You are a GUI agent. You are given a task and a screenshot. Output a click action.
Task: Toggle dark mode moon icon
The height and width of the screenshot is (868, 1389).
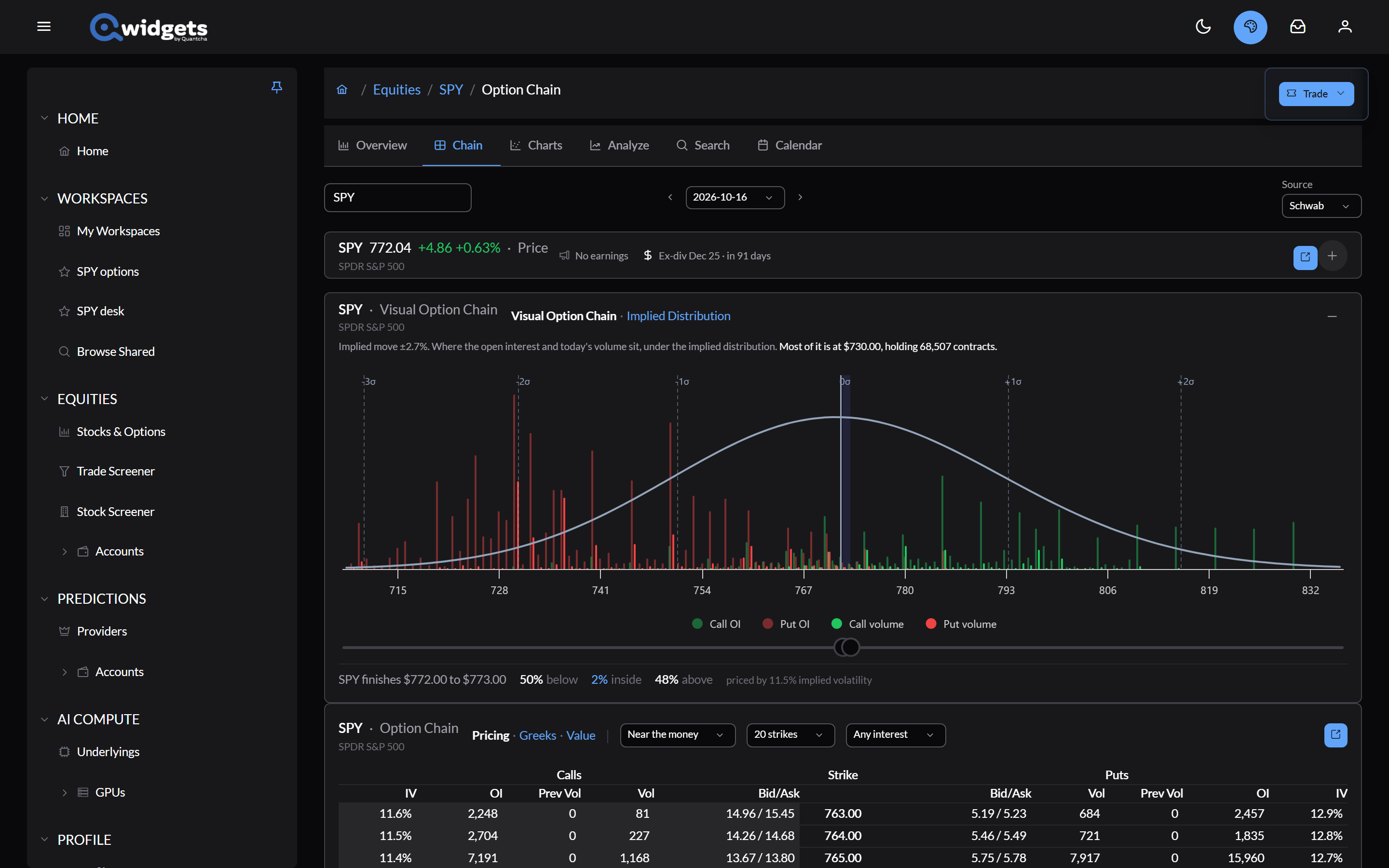pyautogui.click(x=1203, y=27)
